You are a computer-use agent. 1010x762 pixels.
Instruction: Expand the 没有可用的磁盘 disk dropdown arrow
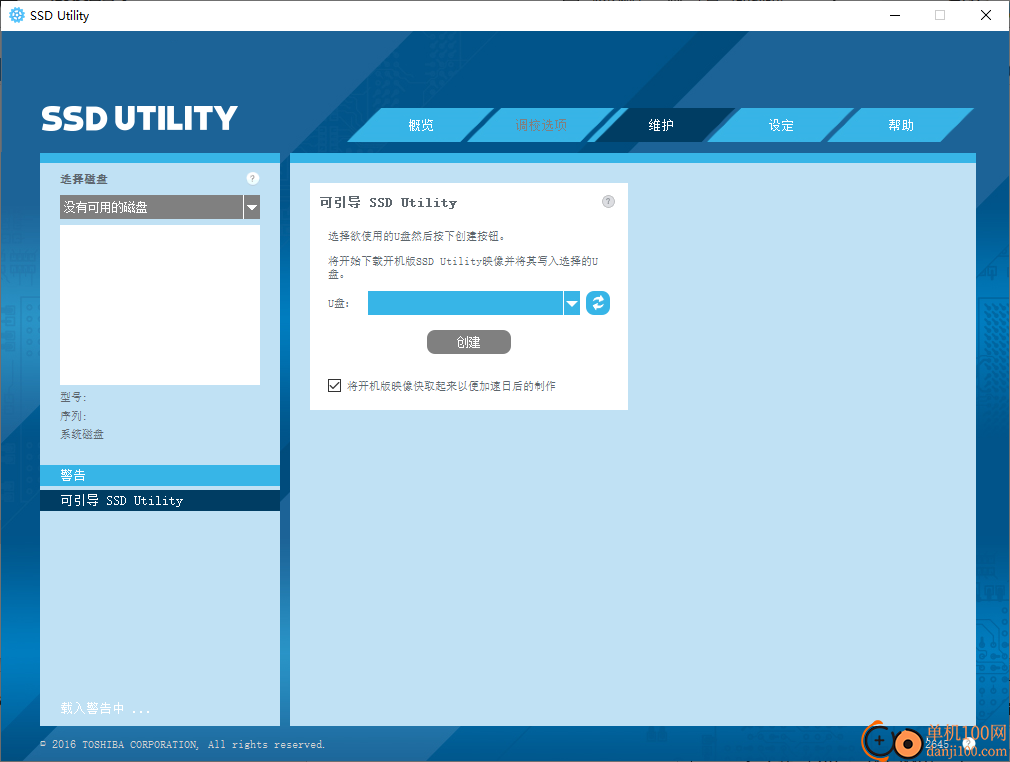click(252, 207)
